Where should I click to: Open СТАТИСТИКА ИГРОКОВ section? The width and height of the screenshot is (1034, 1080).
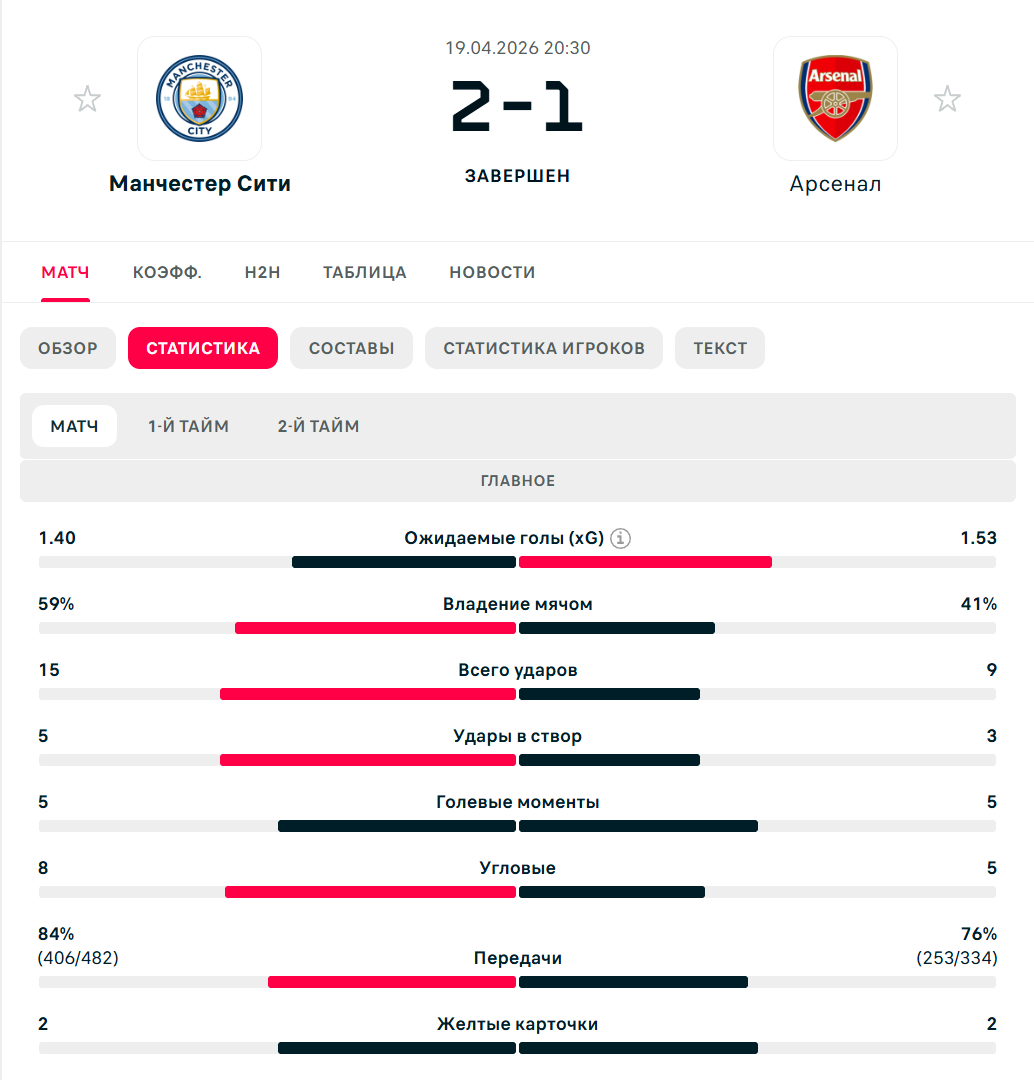coord(544,348)
